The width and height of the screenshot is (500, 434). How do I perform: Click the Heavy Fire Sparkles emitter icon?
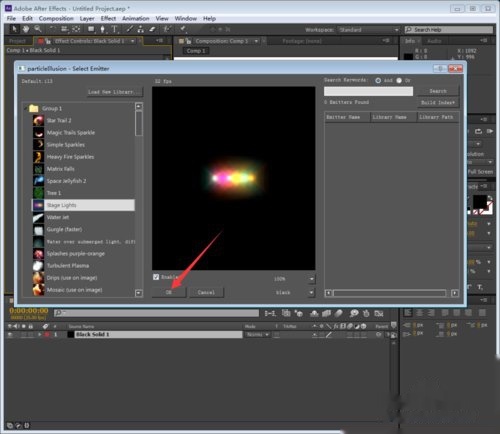tap(38, 157)
